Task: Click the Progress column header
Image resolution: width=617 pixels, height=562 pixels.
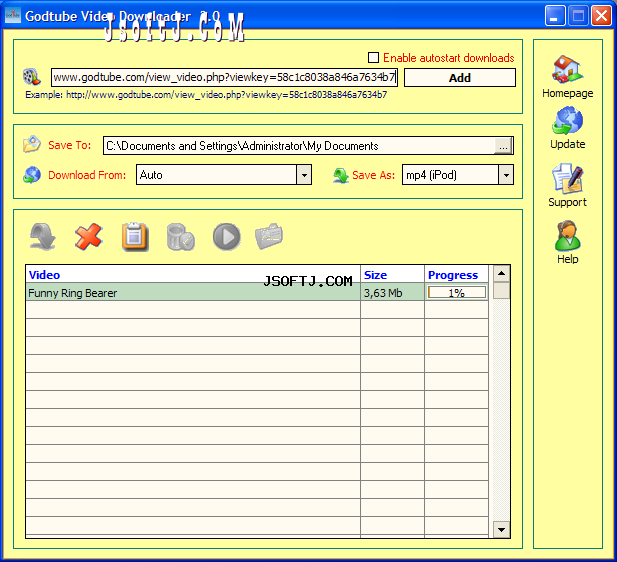Action: coord(456,274)
